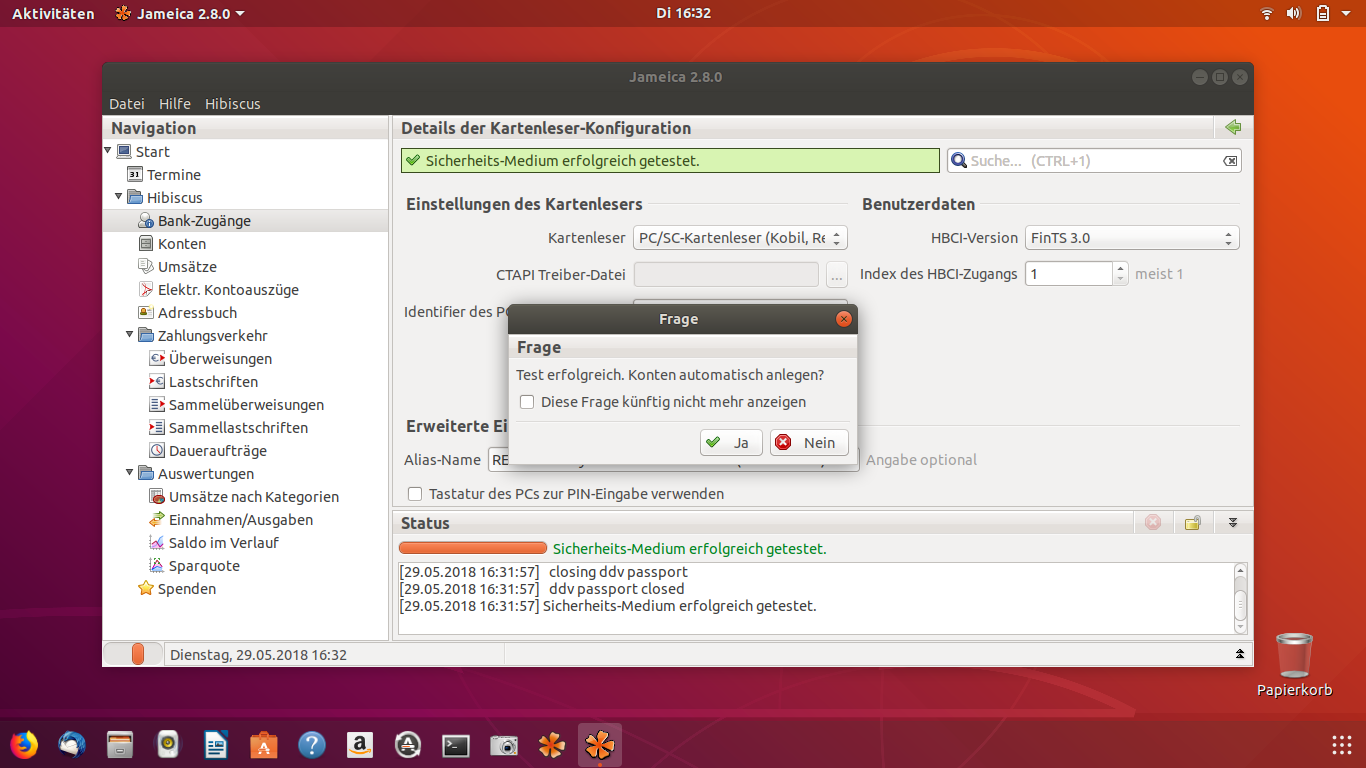Check 'Diese Frage künftig nicht mehr anzeigen'
Image resolution: width=1366 pixels, height=768 pixels.
[x=527, y=402]
